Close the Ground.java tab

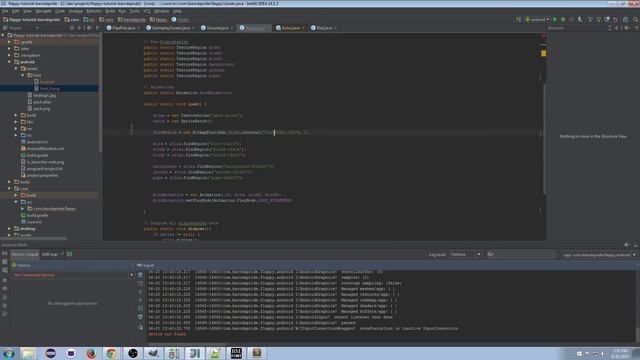click(231, 28)
